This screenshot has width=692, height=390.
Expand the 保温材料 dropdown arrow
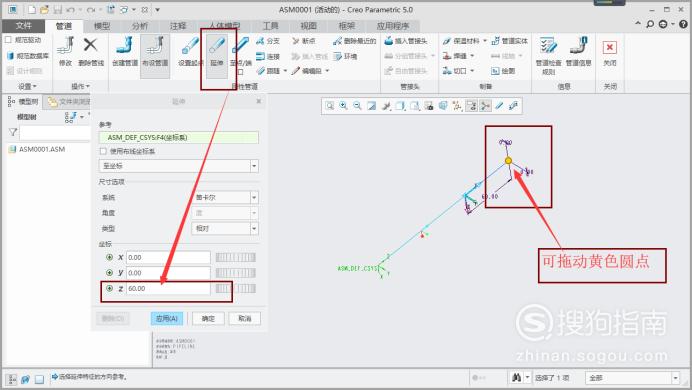pos(485,41)
